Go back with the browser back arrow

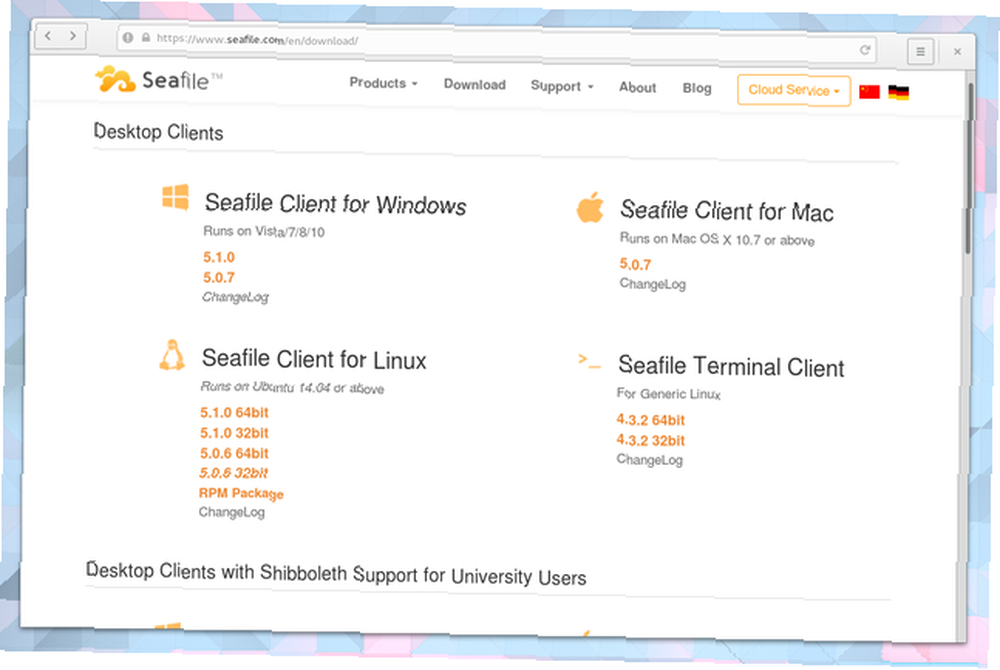tap(48, 36)
